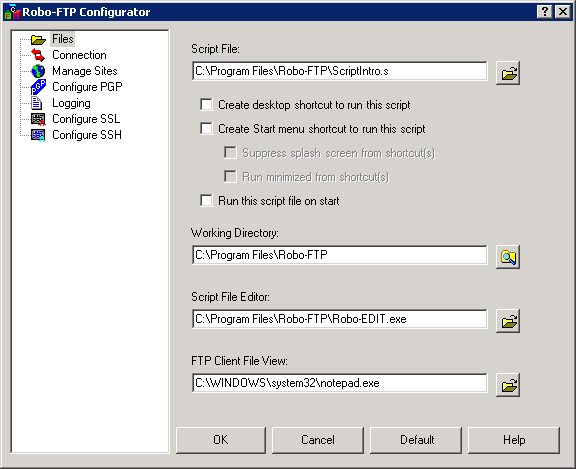Open the Logging settings page
576x469 pixels.
pos(71,103)
